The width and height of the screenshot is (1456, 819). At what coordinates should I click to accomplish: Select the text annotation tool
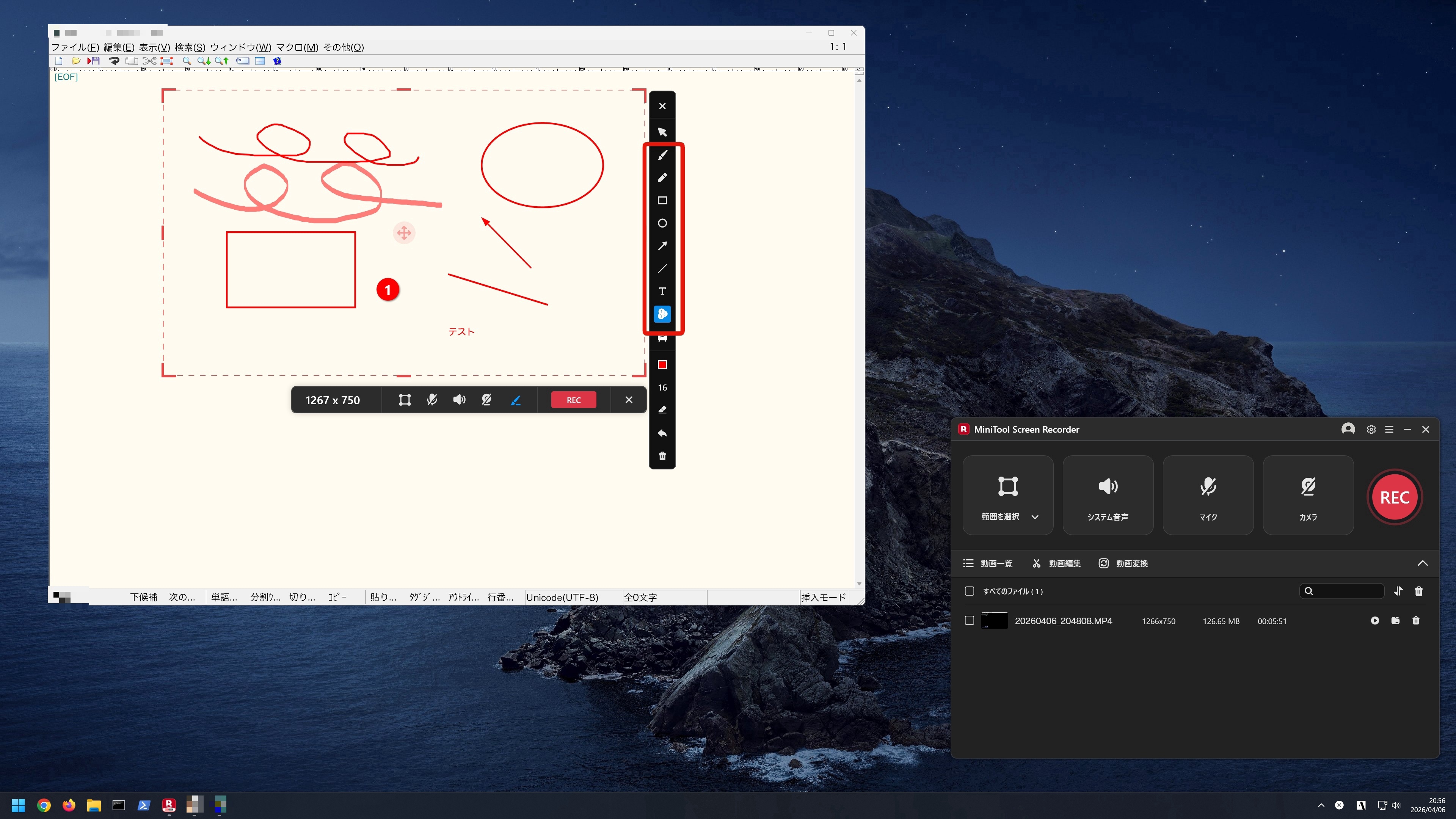point(662,291)
